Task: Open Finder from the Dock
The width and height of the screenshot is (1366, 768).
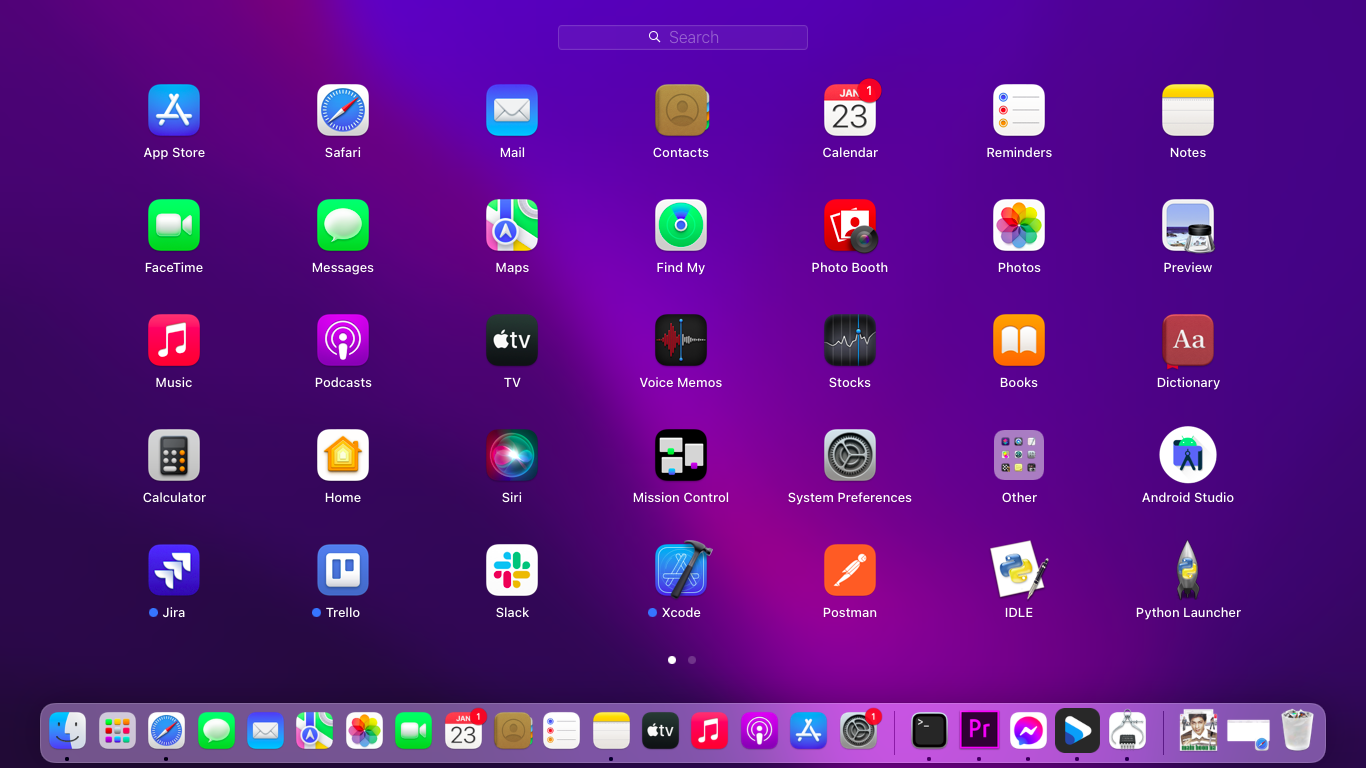Action: 68,731
